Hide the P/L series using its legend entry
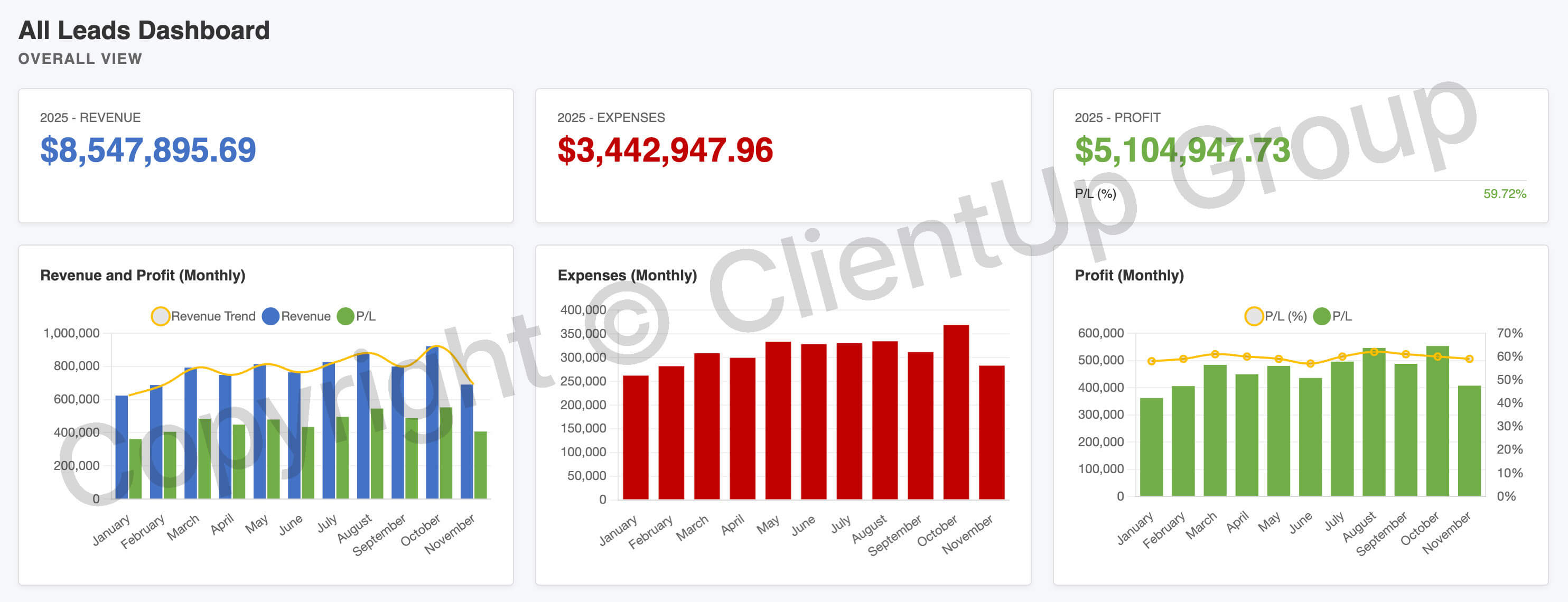 [344, 316]
